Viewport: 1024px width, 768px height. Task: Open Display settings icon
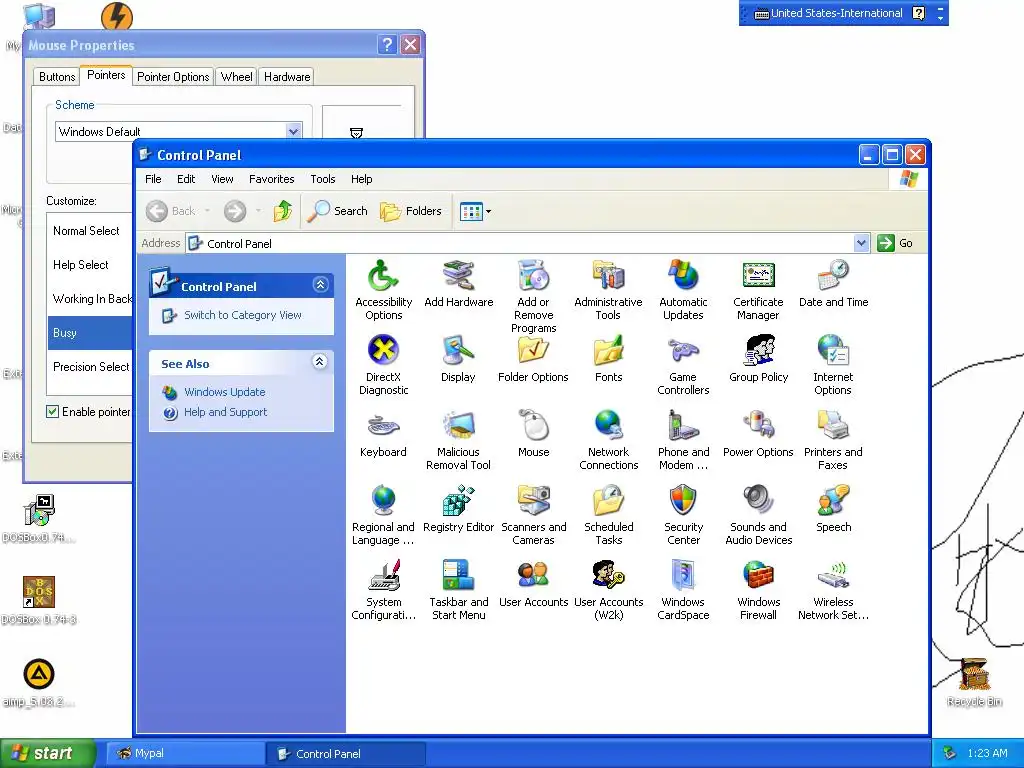(458, 359)
